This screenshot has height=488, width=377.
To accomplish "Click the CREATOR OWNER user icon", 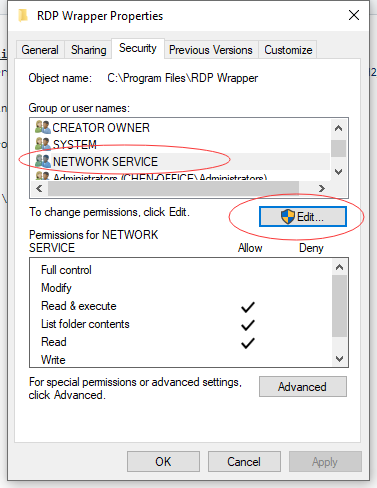I will [x=43, y=127].
